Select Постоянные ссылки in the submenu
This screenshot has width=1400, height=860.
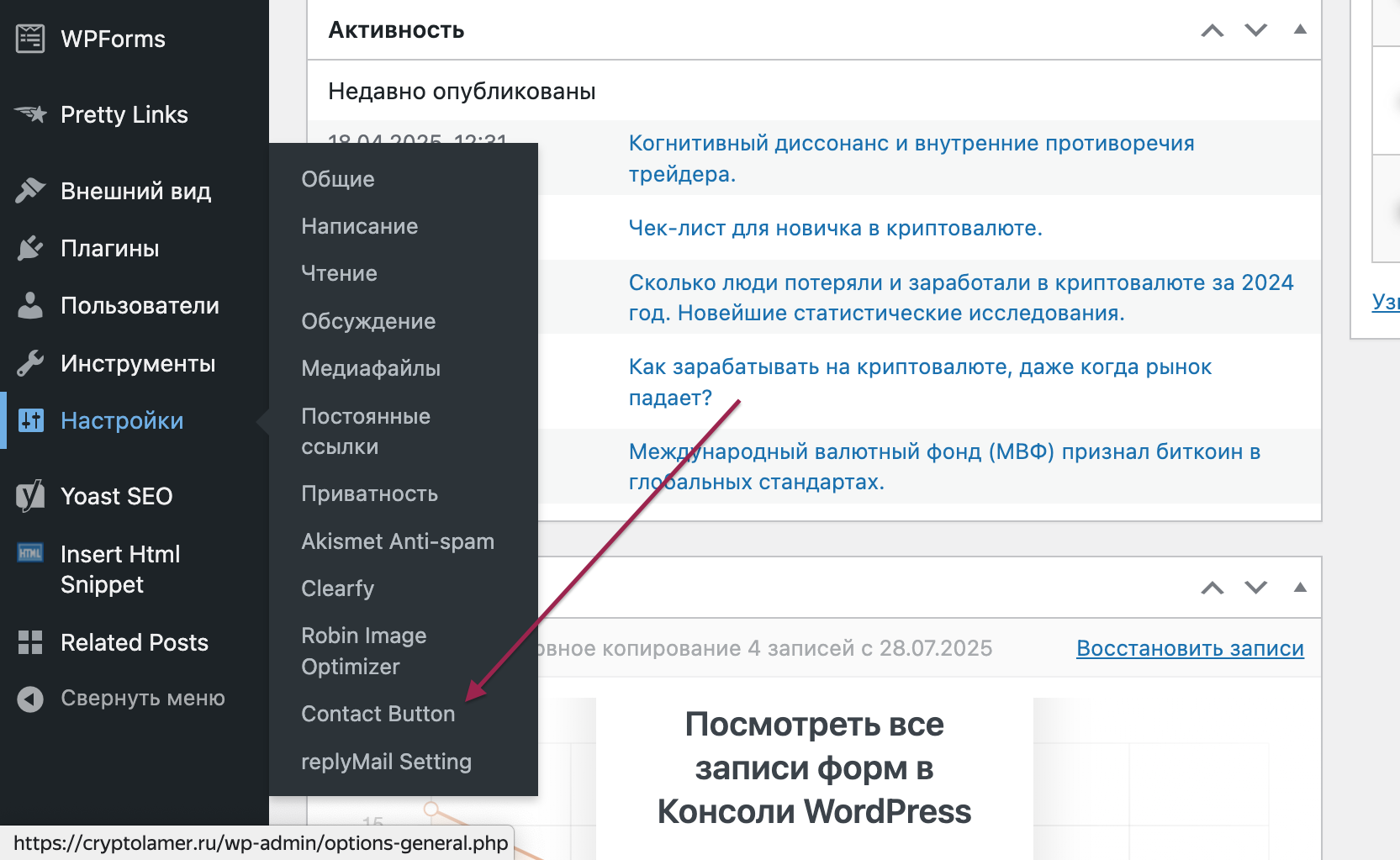click(366, 431)
